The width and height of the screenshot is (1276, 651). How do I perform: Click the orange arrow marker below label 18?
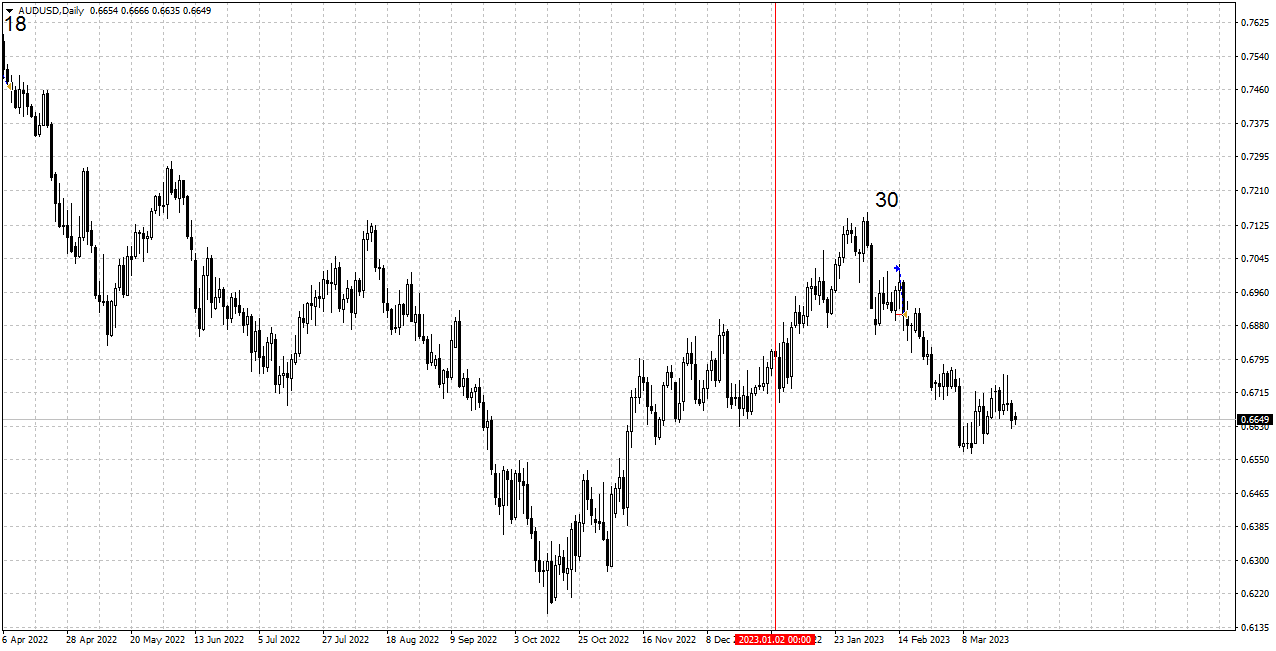pyautogui.click(x=9, y=86)
